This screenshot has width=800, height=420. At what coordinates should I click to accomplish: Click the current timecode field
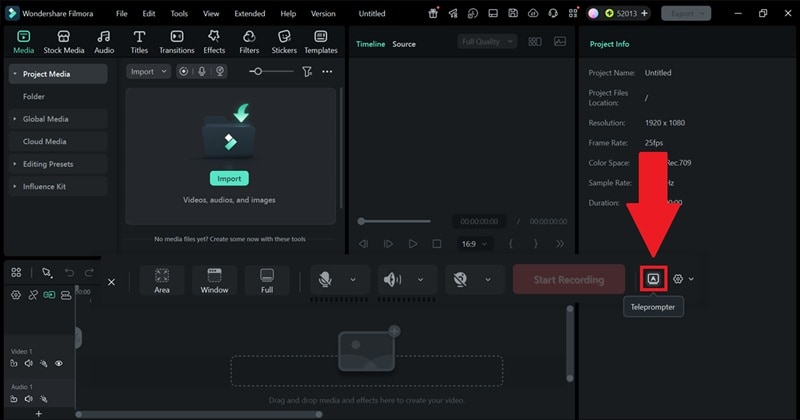click(x=479, y=221)
